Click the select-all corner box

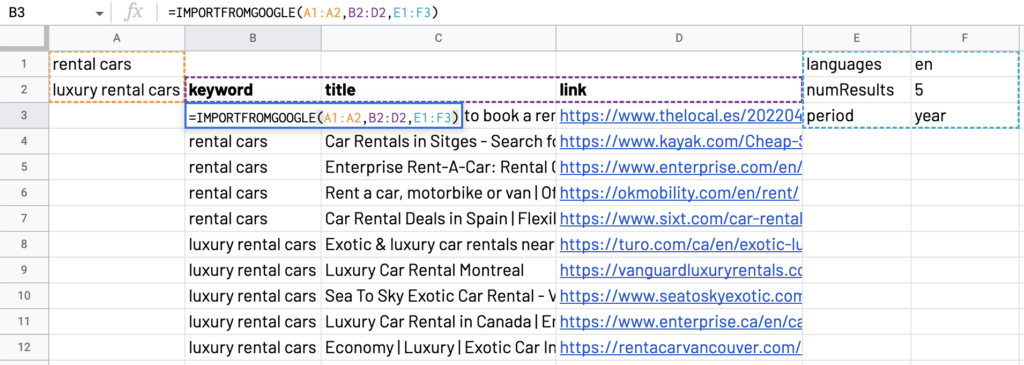(24, 38)
